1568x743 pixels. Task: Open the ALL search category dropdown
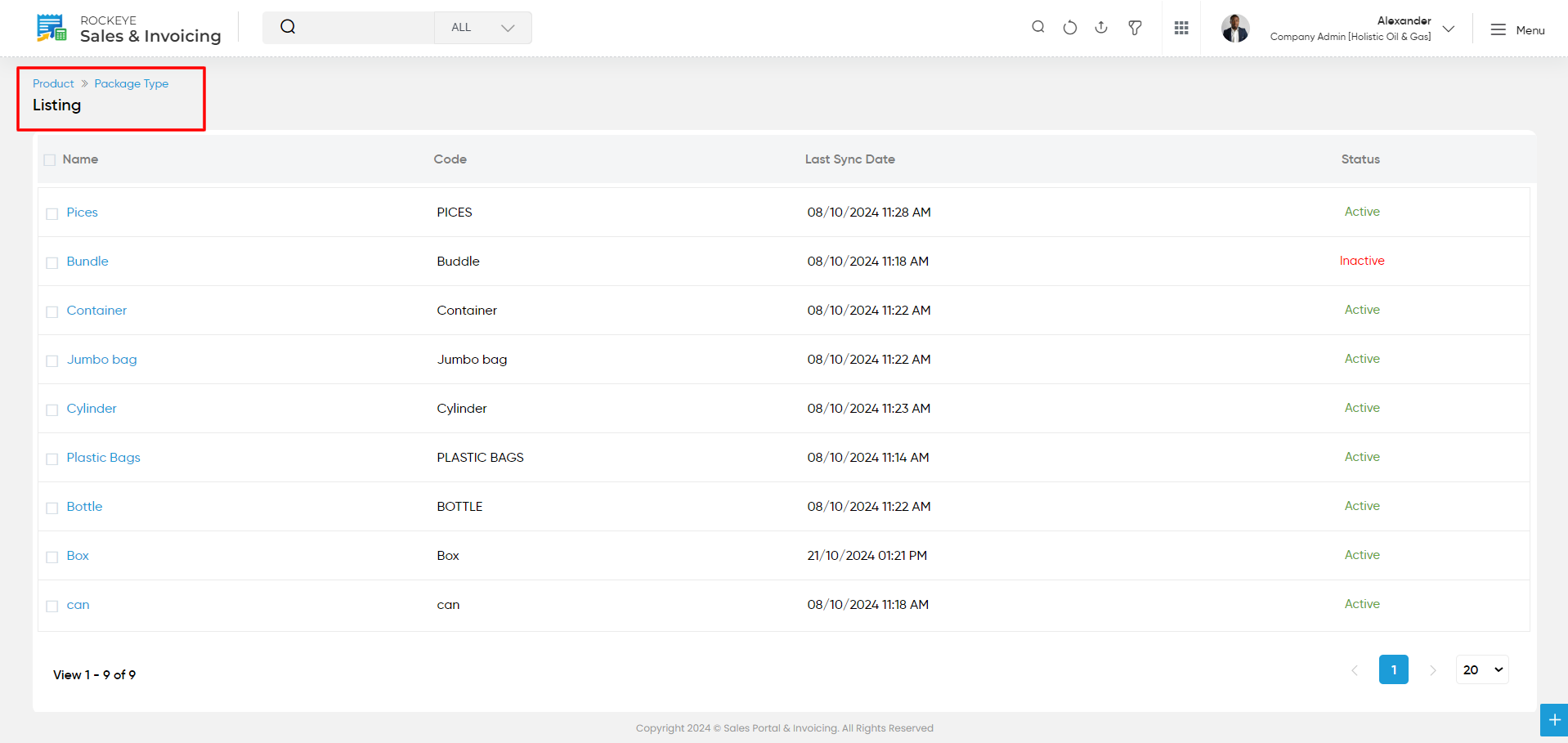point(482,28)
